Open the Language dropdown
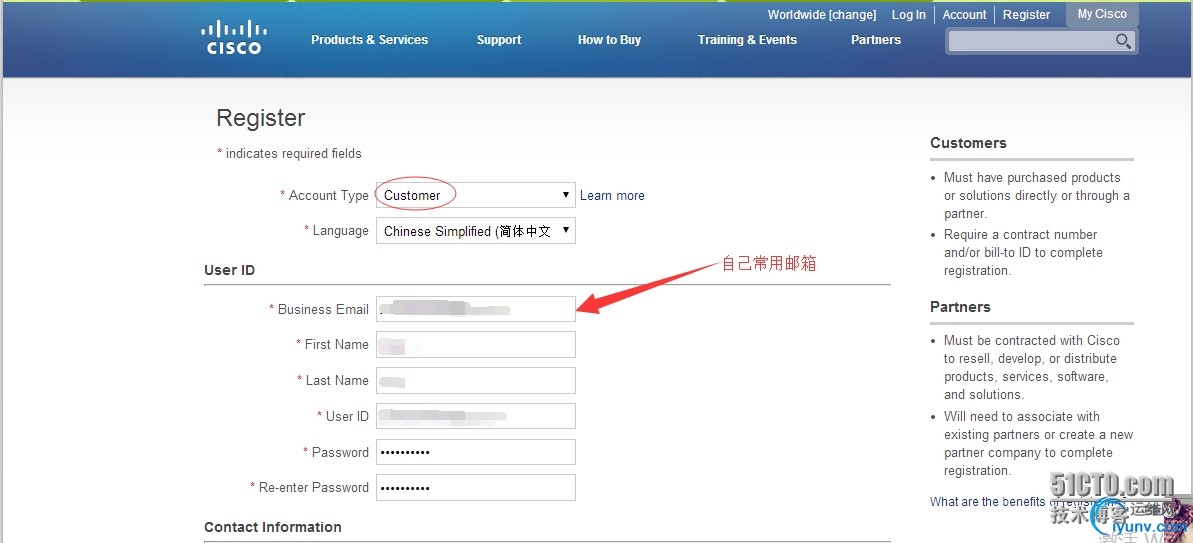 476,230
